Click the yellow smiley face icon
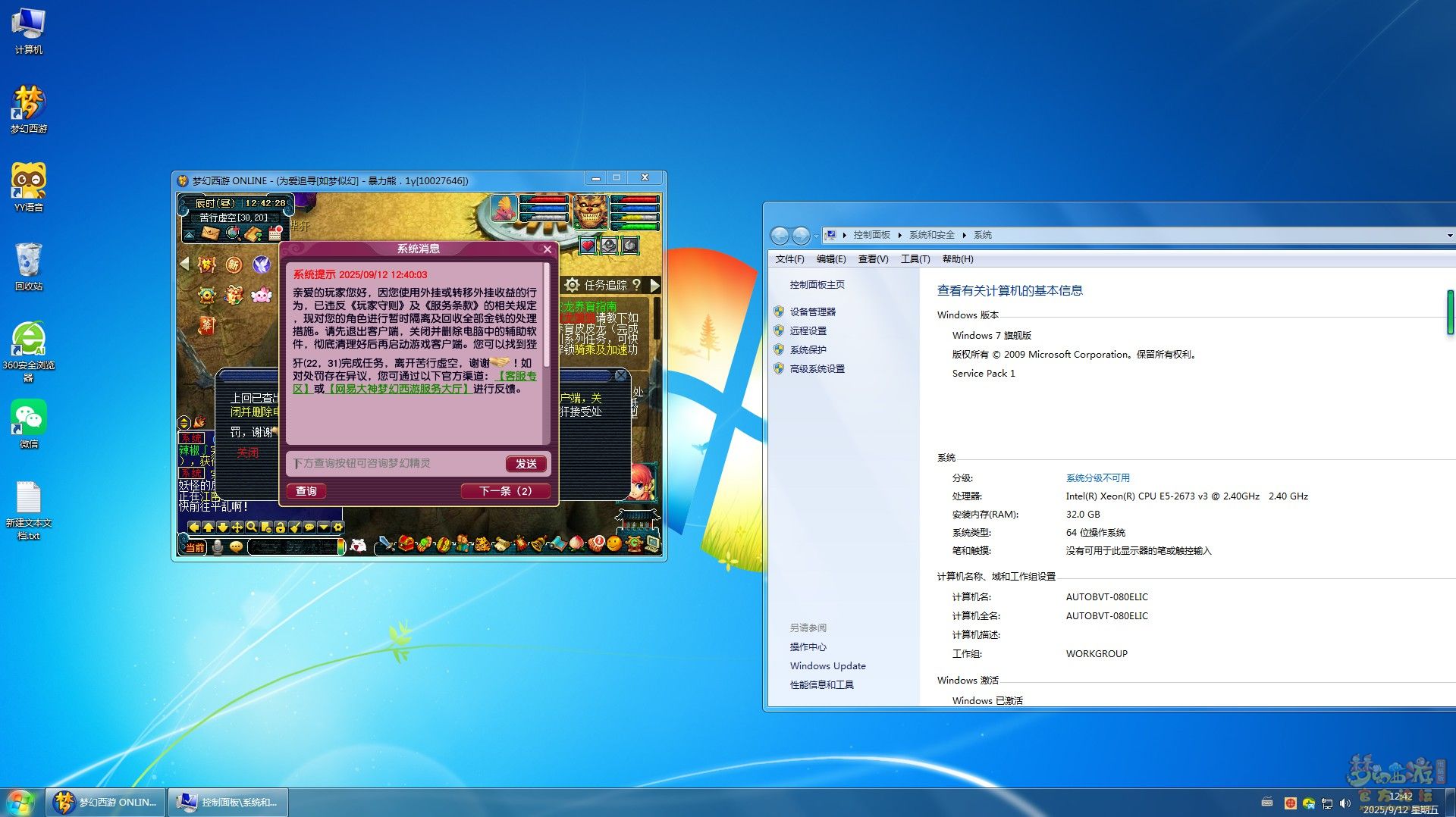The image size is (1456, 817). [x=614, y=543]
